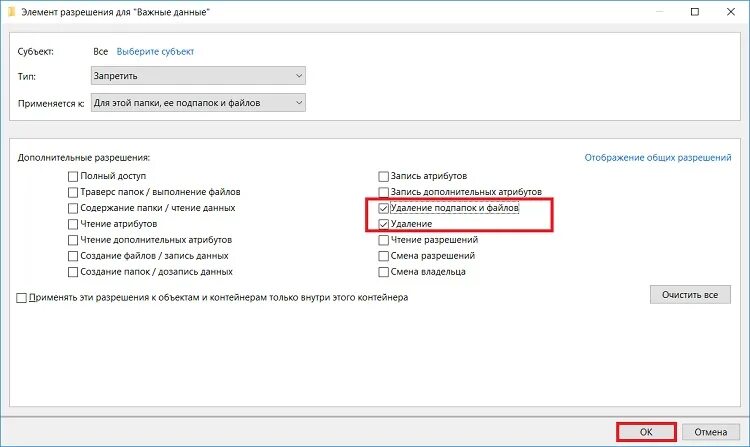Click the "Выберите субъект" link

pyautogui.click(x=155, y=52)
